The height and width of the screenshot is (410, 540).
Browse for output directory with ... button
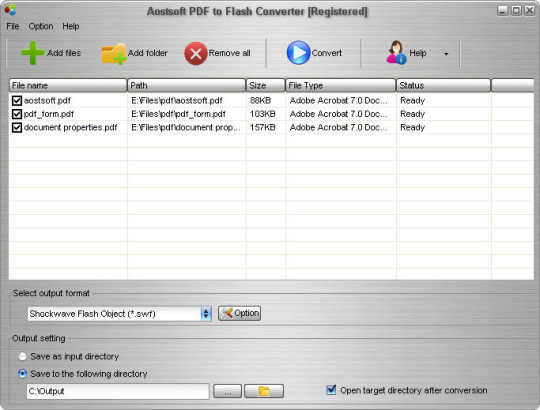(227, 391)
